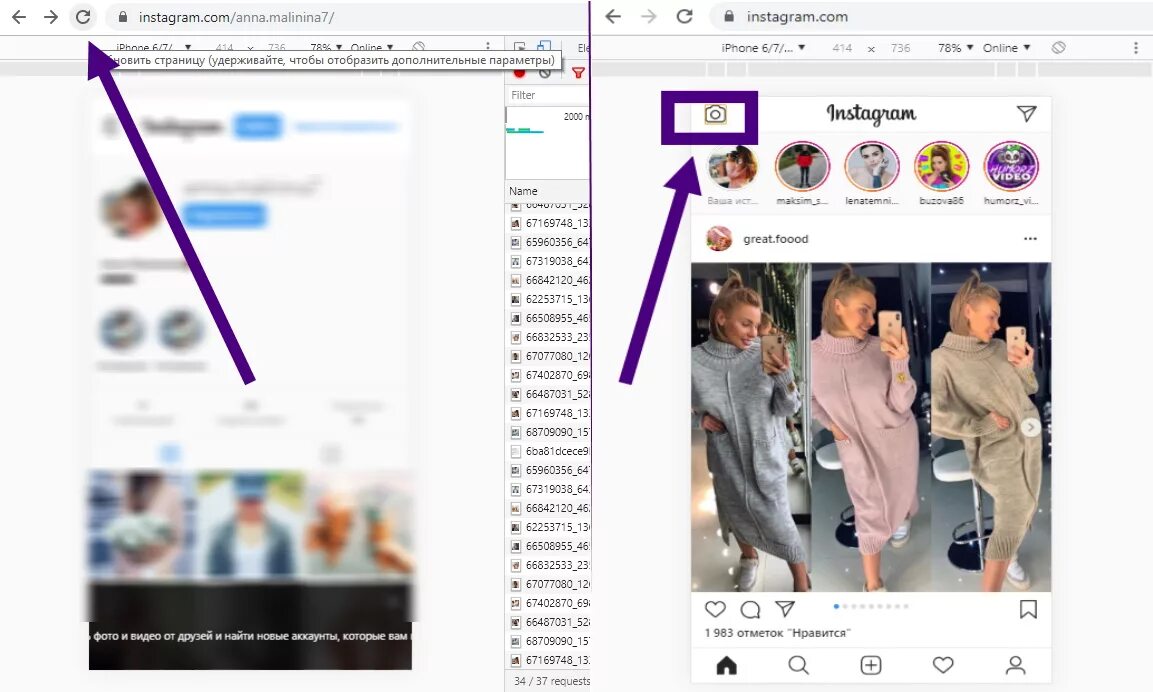View the '1 983 отметок Нравится' likes list
Image resolution: width=1153 pixels, height=692 pixels.
(x=777, y=632)
